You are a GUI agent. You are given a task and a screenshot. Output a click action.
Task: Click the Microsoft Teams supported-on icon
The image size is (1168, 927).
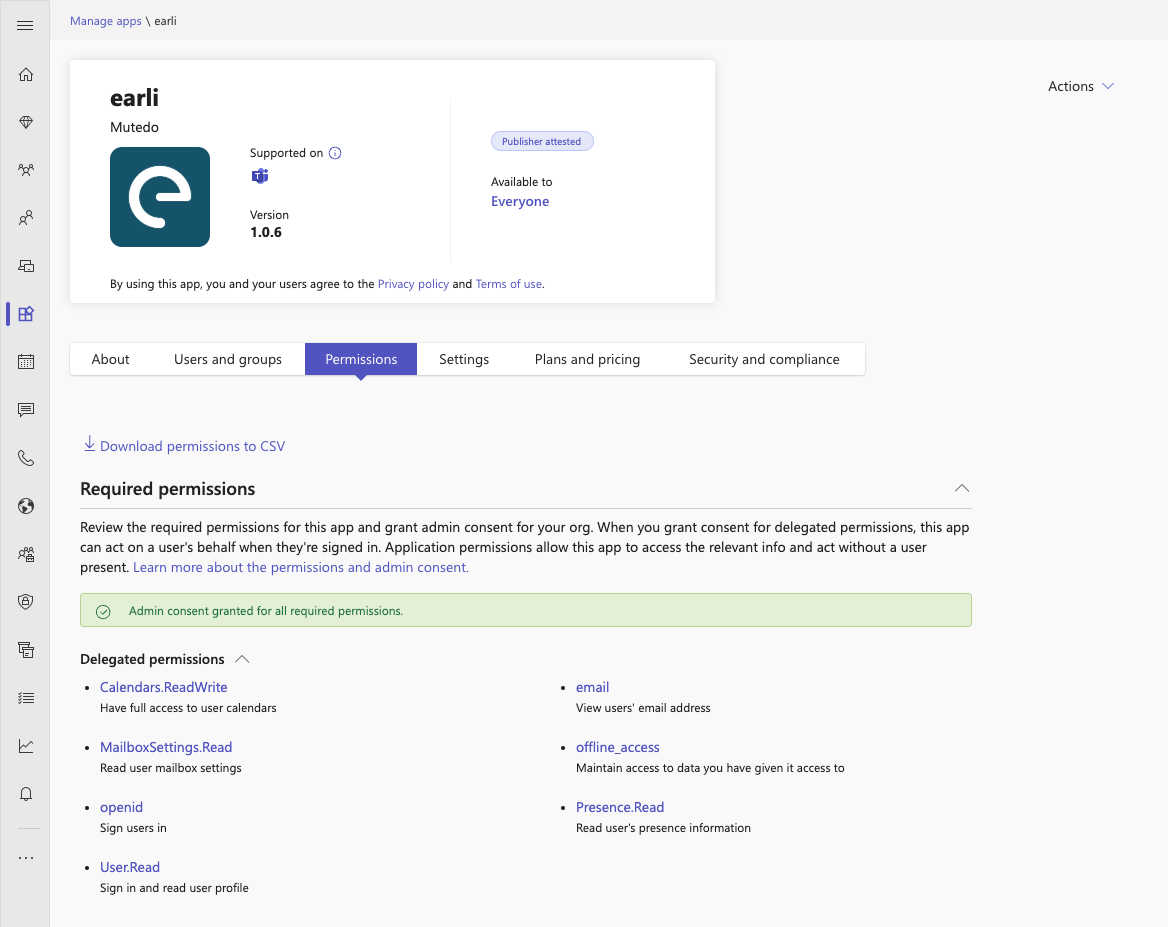click(x=259, y=176)
